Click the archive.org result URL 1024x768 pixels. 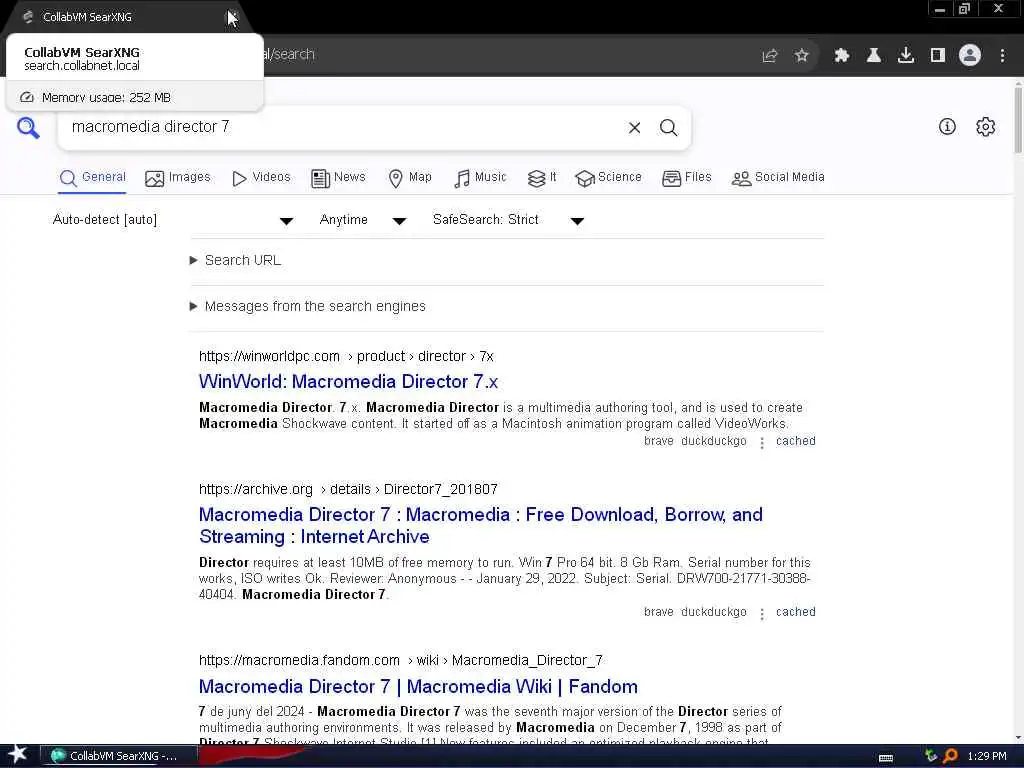pos(348,489)
